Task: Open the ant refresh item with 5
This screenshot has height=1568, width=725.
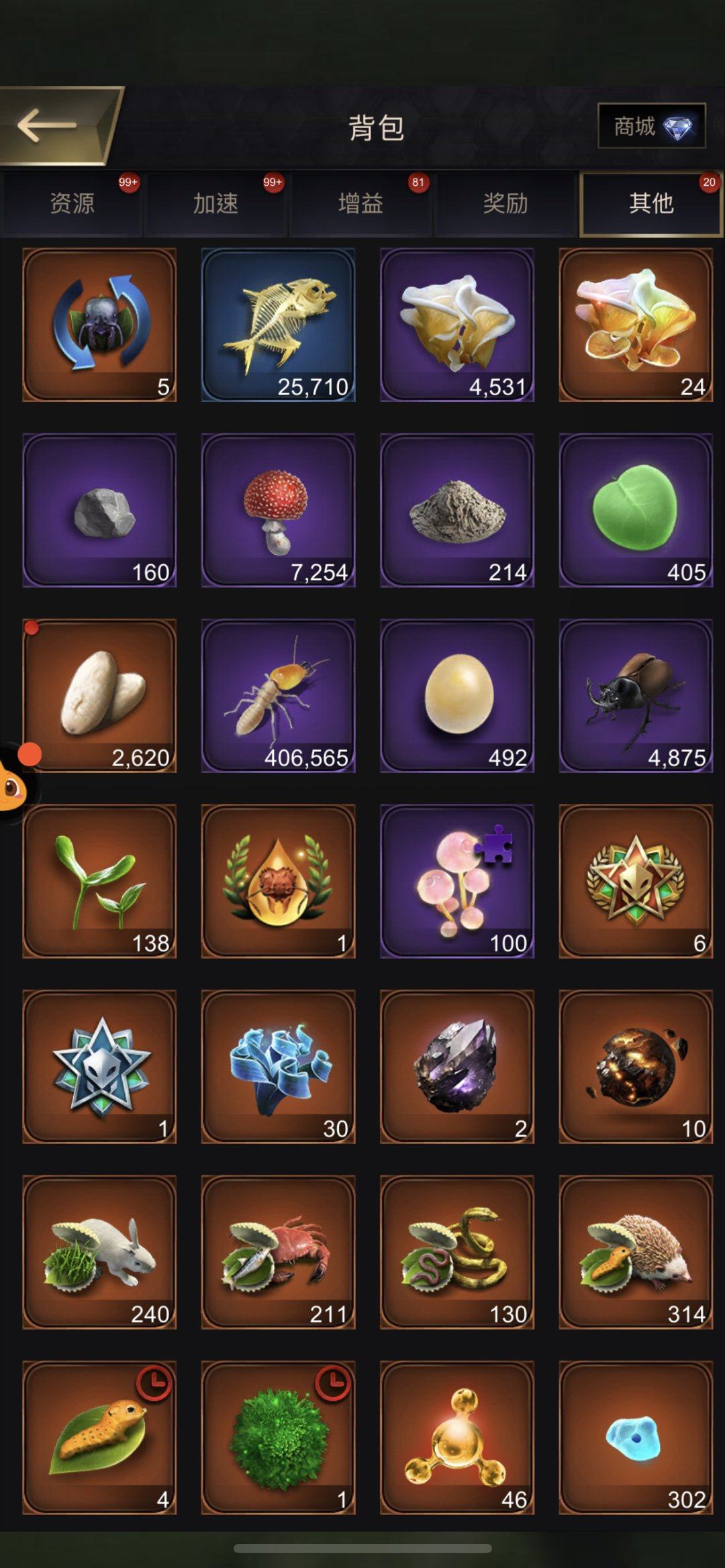Action: [x=99, y=325]
